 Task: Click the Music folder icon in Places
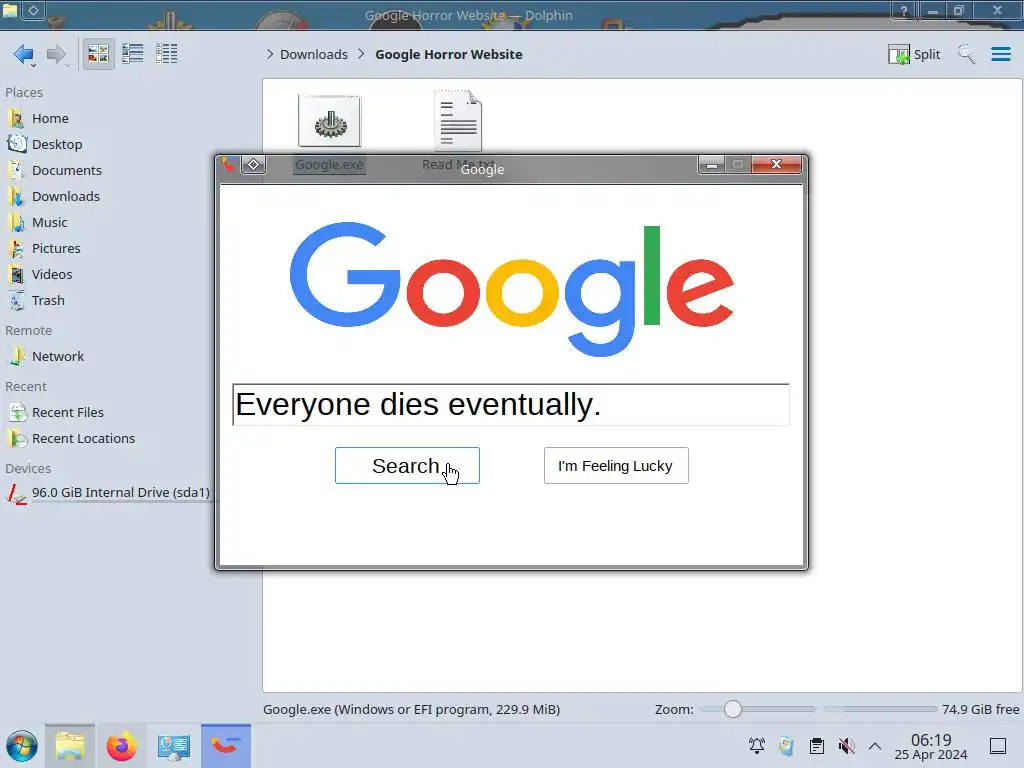(16, 223)
